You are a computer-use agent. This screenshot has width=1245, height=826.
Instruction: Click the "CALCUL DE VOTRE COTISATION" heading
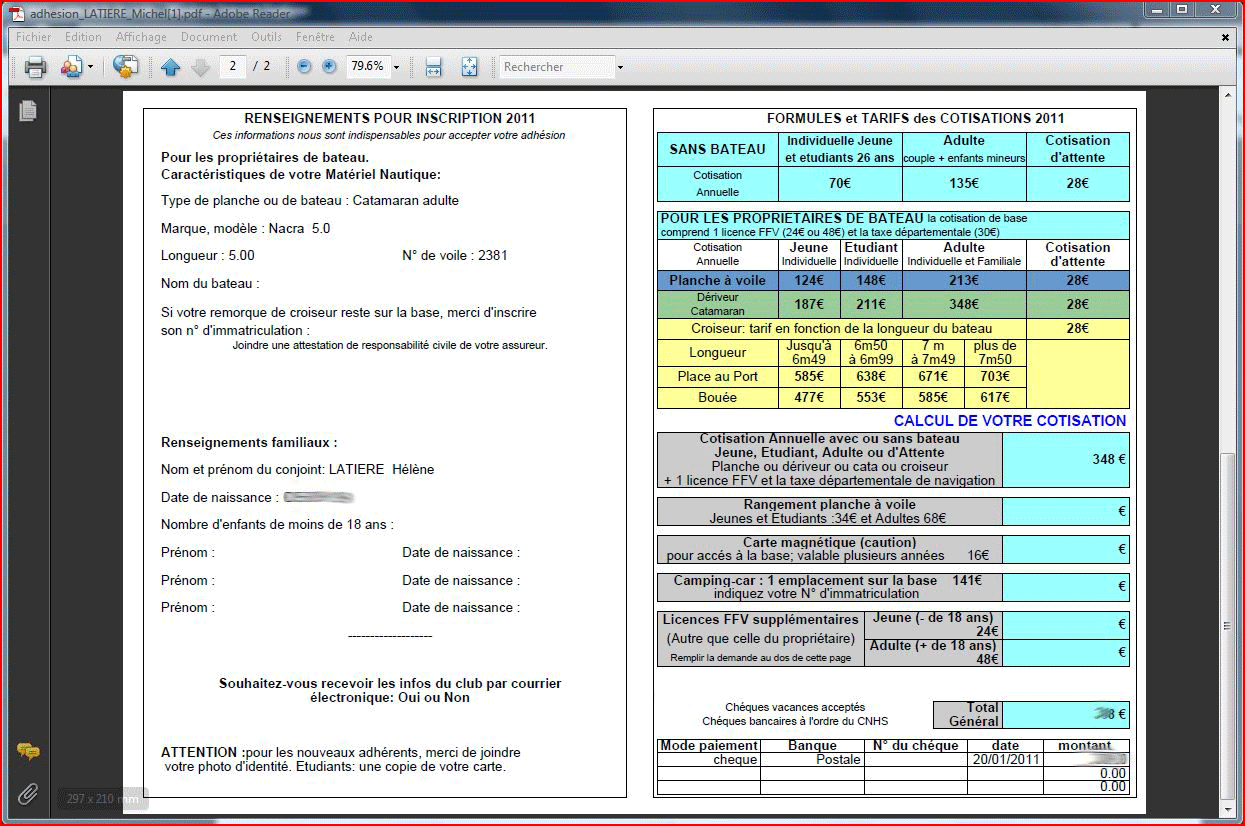(1010, 421)
